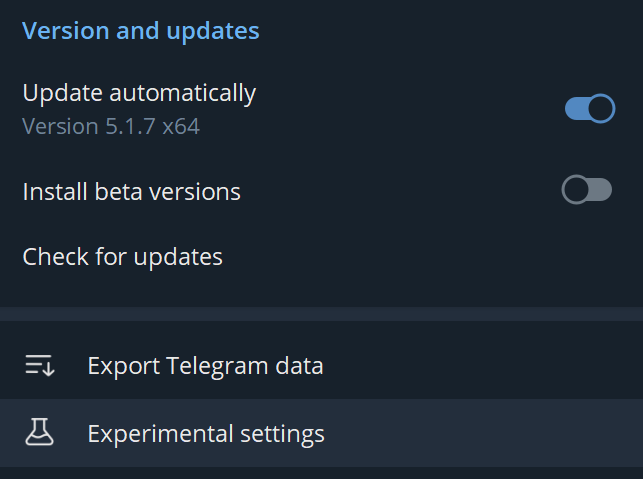Image resolution: width=643 pixels, height=479 pixels.
Task: Click empty space right of Experimental settings
Action: (x=480, y=434)
